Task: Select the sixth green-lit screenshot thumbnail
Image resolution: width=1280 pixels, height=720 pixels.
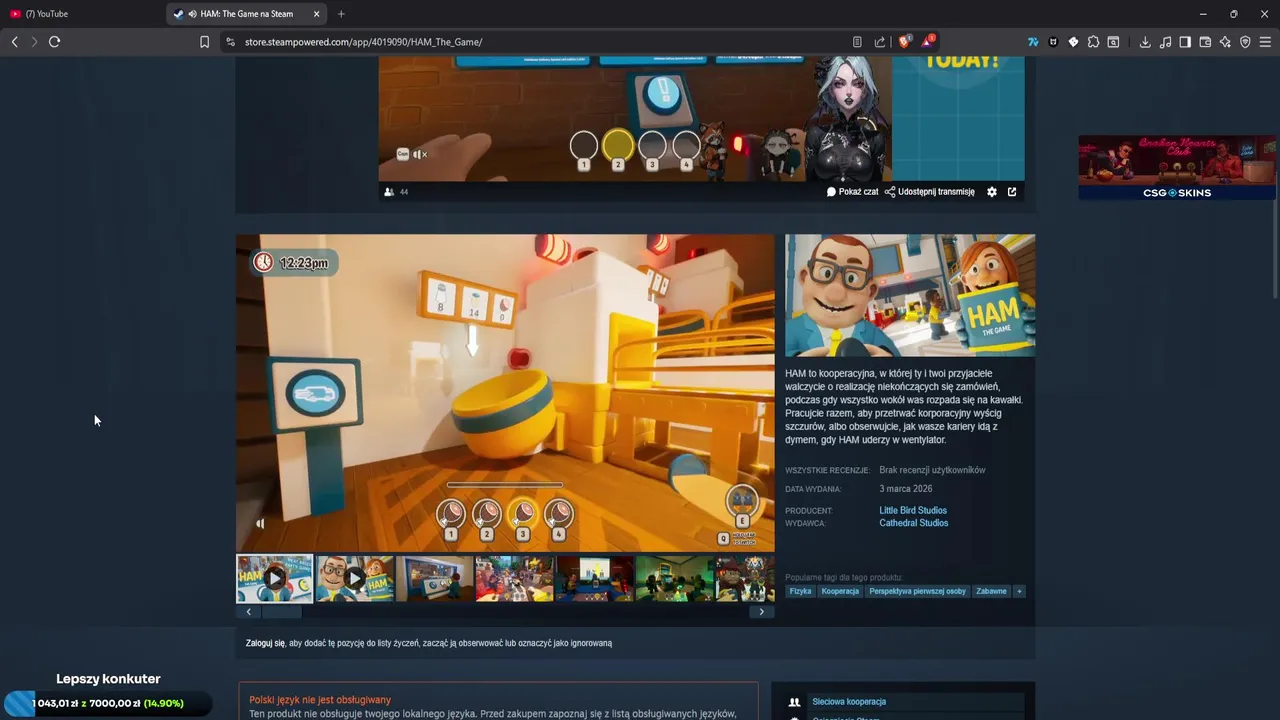Action: (x=675, y=578)
